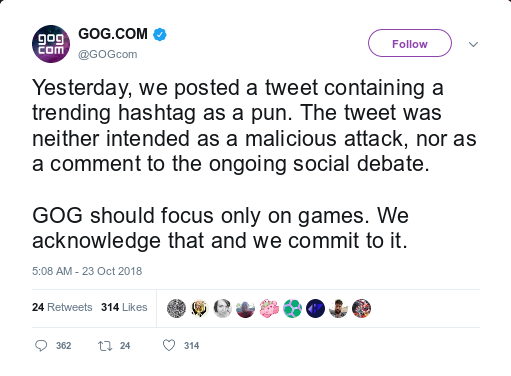Click the reply speech bubble icon
Screen dimensions: 511x376
[41, 346]
